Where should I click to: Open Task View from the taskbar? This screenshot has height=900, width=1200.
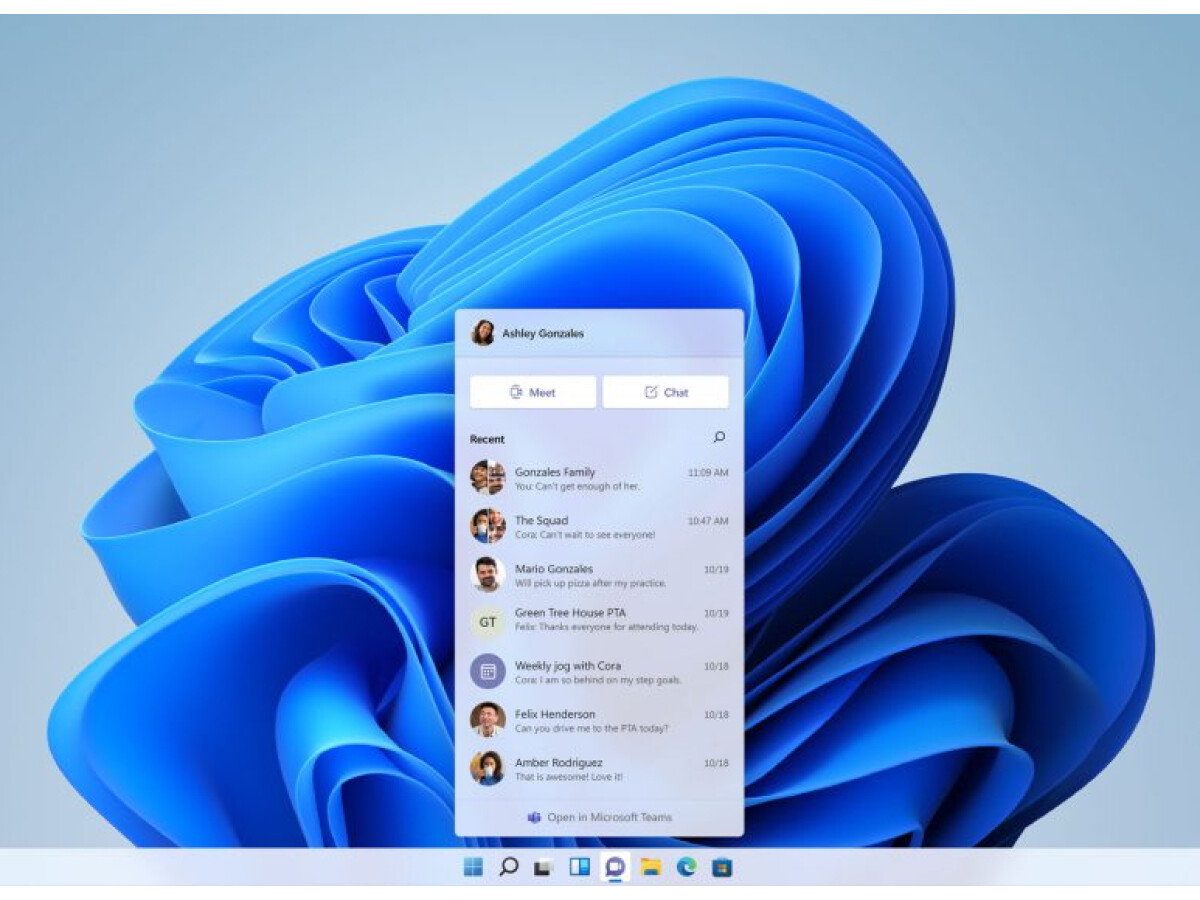click(543, 867)
